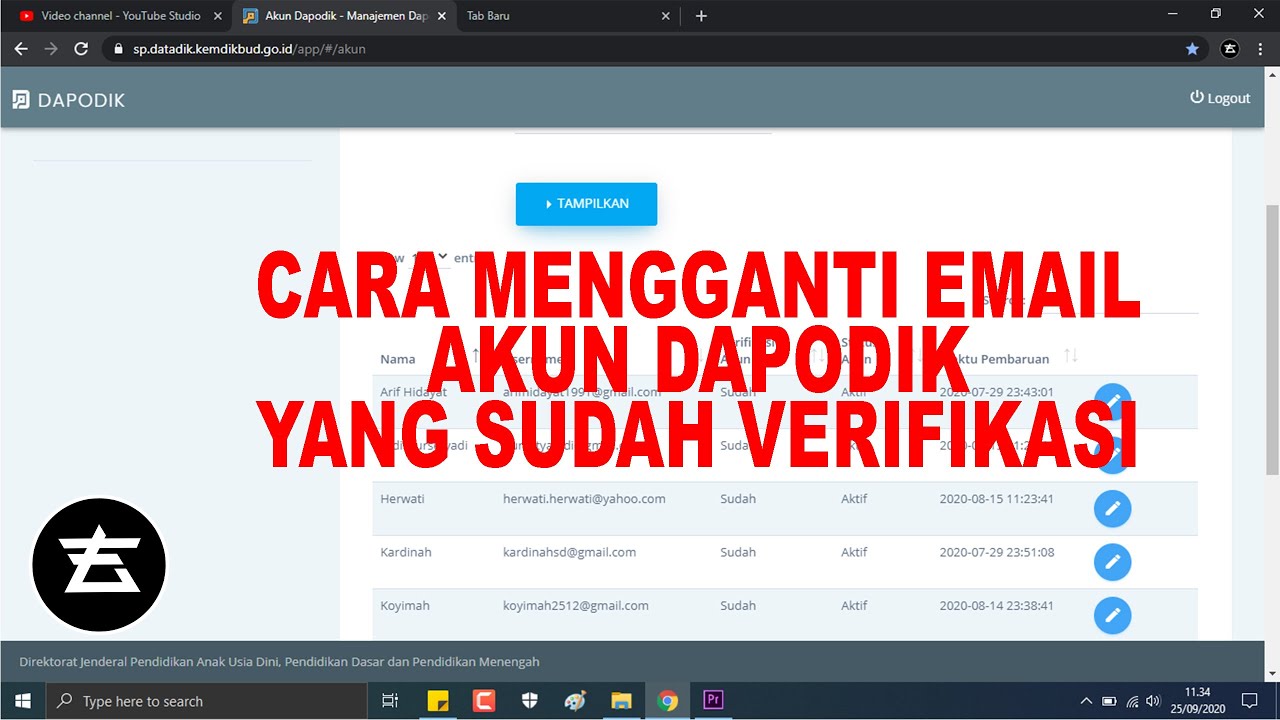Click the timestamp 2020-08-14 23:38:41
This screenshot has height=720, width=1280.
point(996,605)
